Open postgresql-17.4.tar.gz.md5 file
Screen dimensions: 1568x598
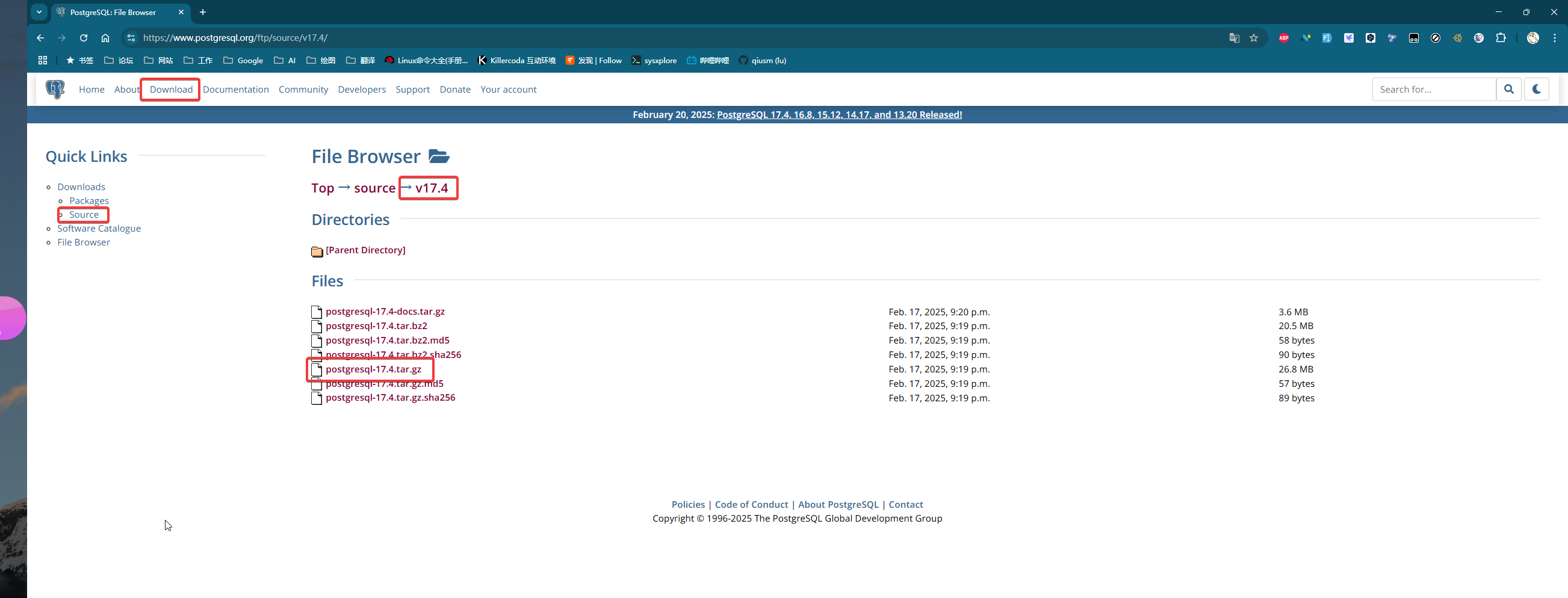tap(384, 384)
